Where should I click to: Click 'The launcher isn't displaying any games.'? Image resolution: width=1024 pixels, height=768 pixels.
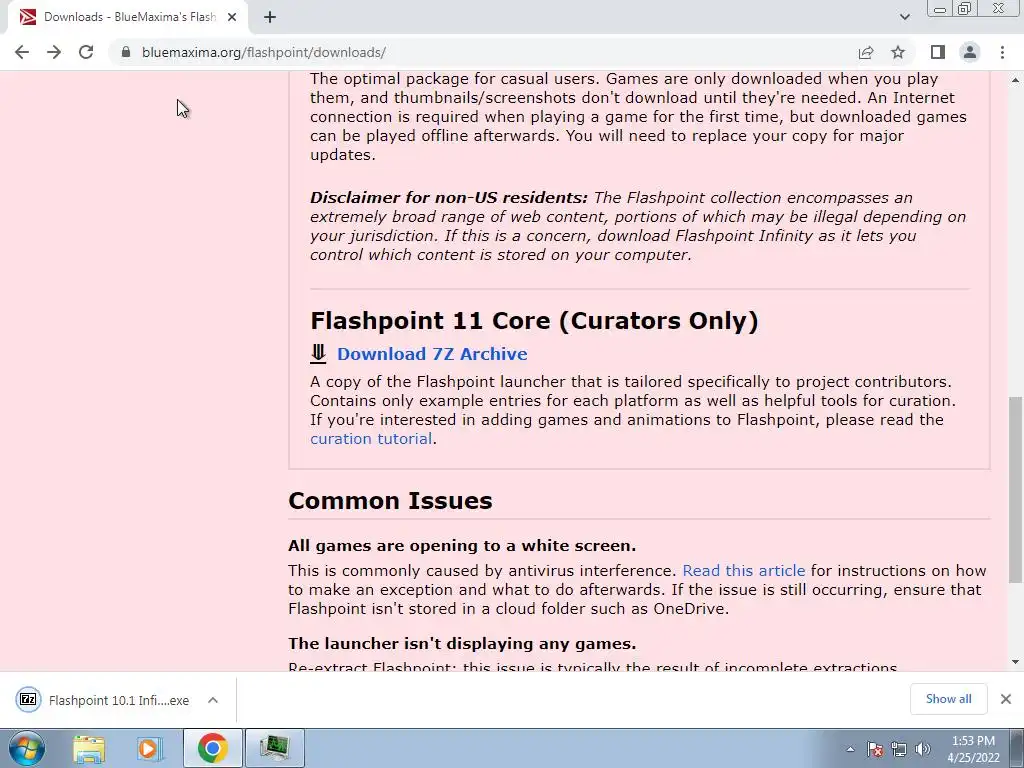[x=462, y=643]
